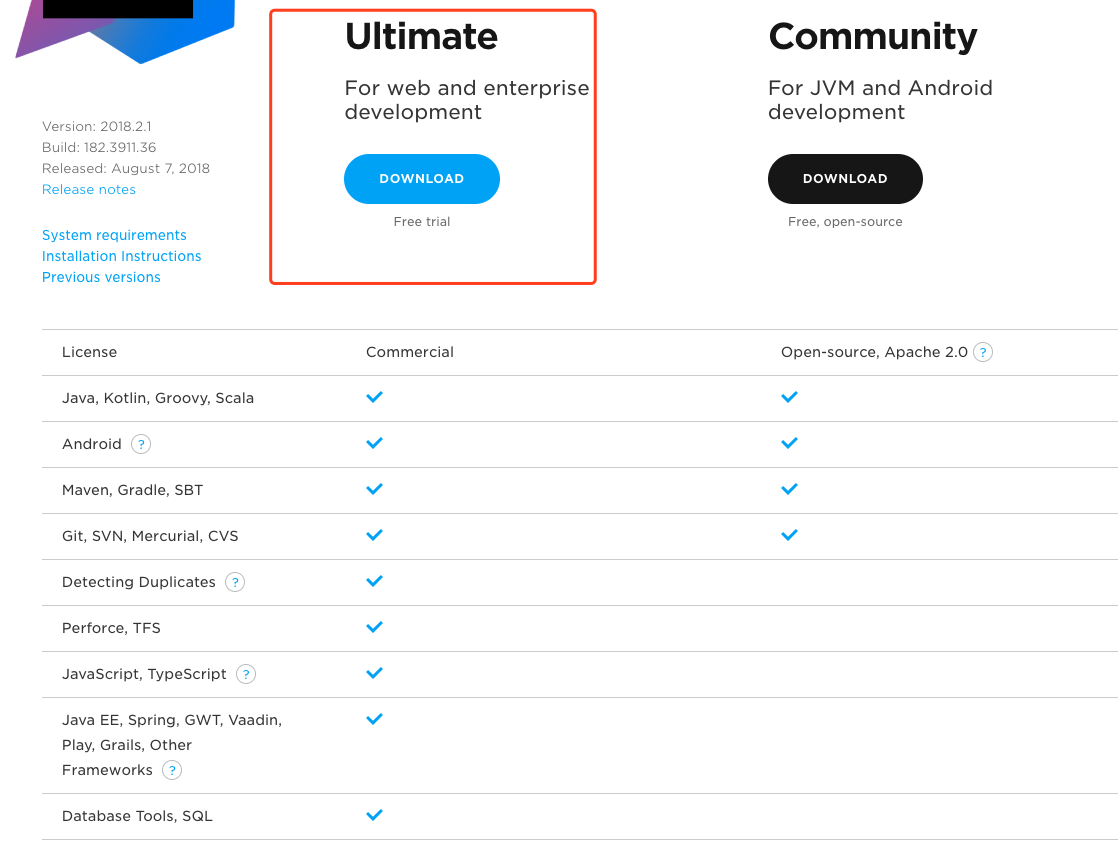Click Community checkmark for Java, Kotlin row

click(789, 397)
